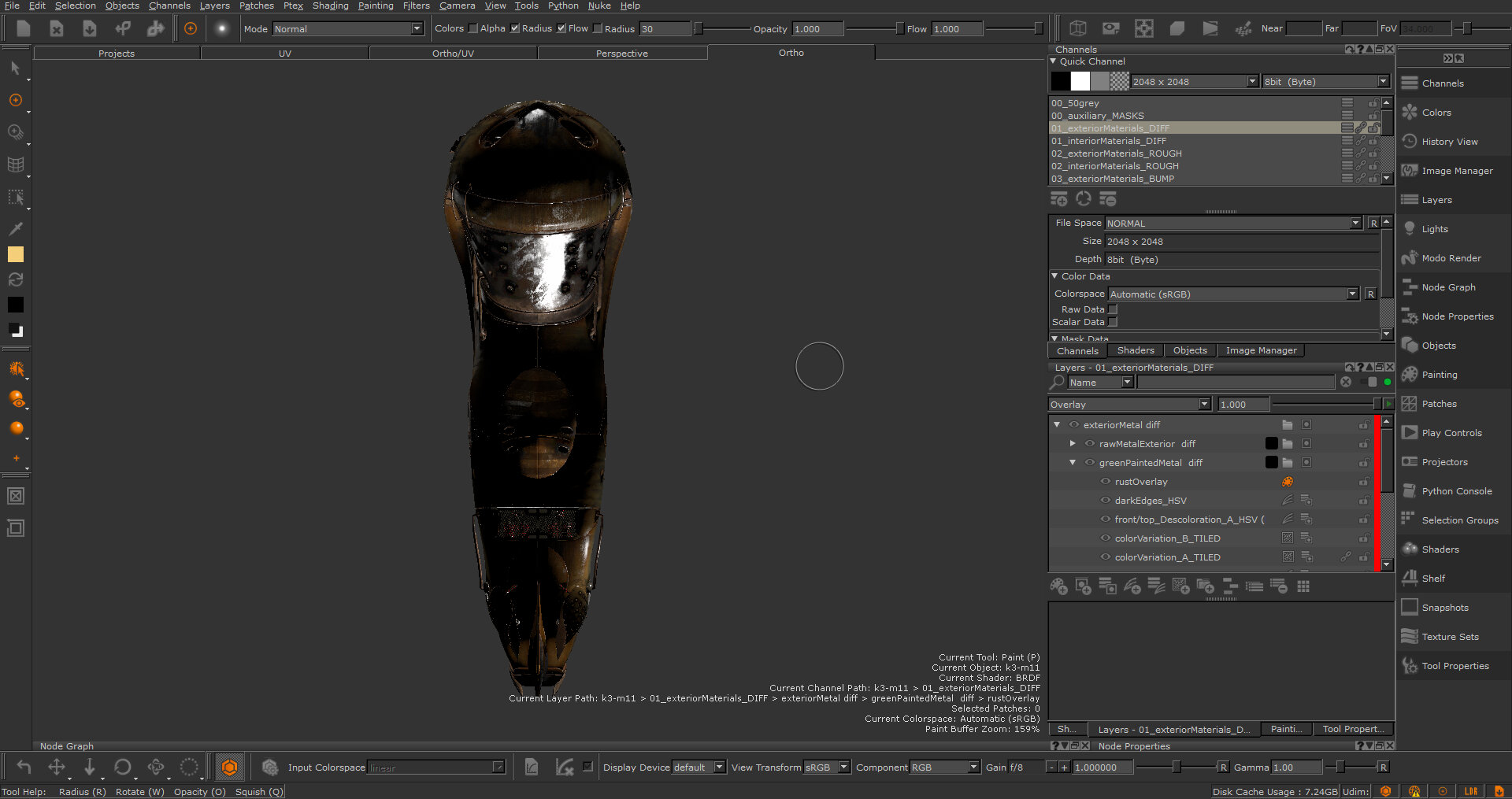The height and width of the screenshot is (799, 1512).
Task: Enable the Raw Data checkbox
Action: pyautogui.click(x=1113, y=309)
